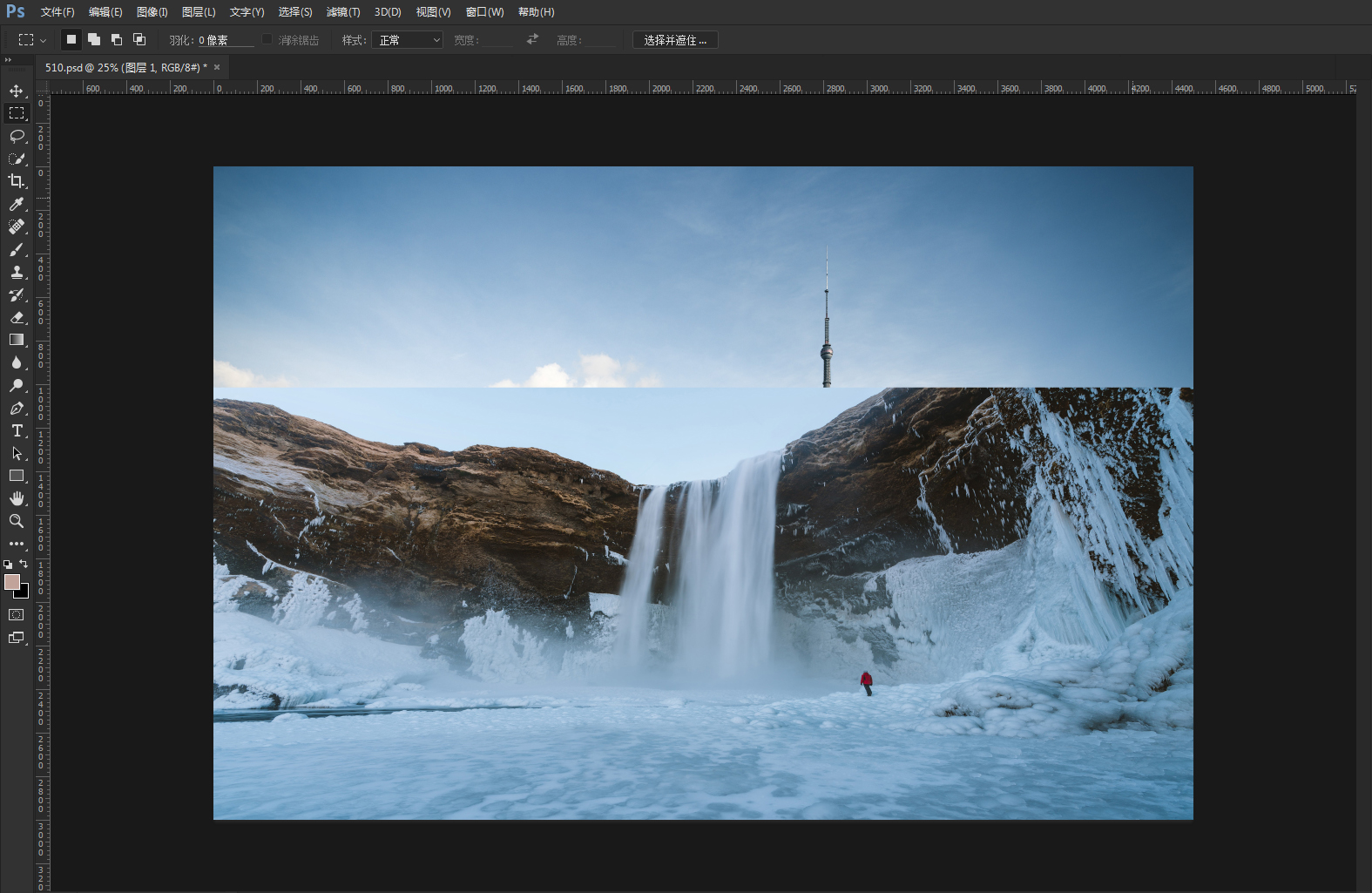
Task: Open the 图层(L) menu
Action: point(199,12)
